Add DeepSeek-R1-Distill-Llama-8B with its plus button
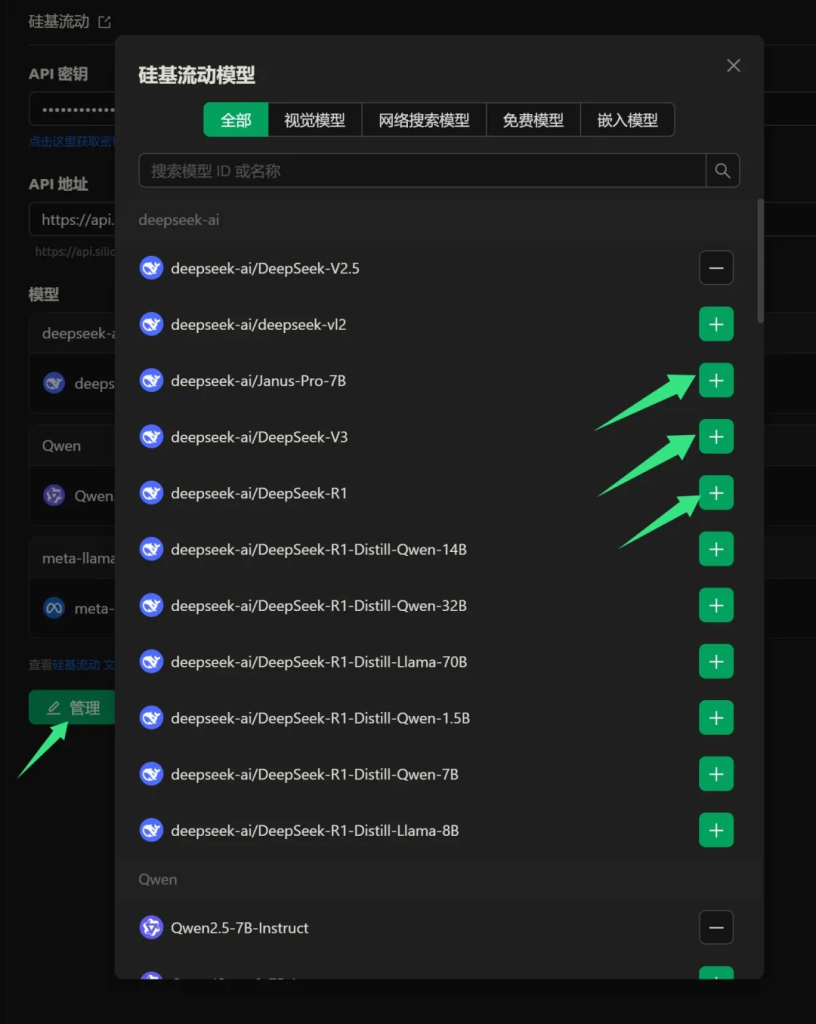The width and height of the screenshot is (816, 1024). click(x=716, y=830)
